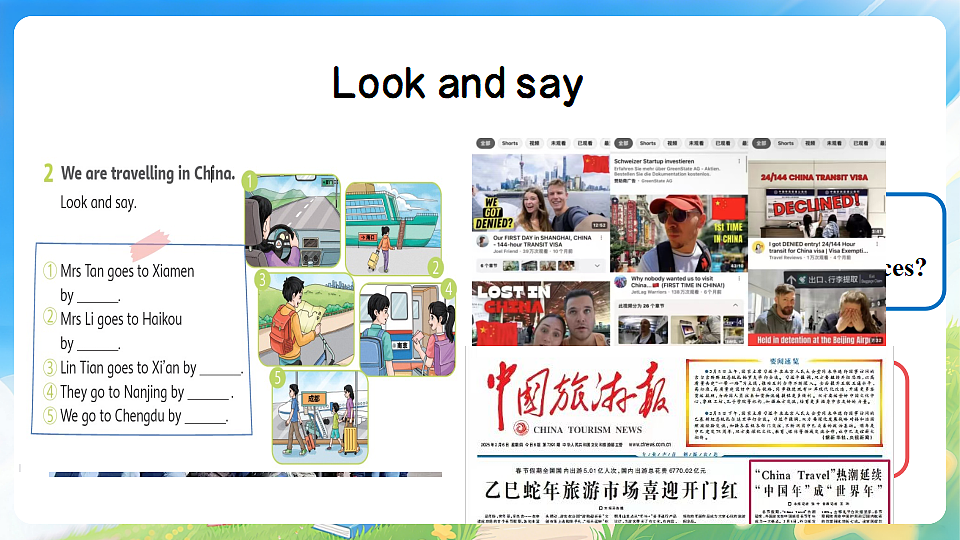The height and width of the screenshot is (540, 960).
Task: Click the first chapter thumbnail under the Joel Friend video
Action: 511,266
